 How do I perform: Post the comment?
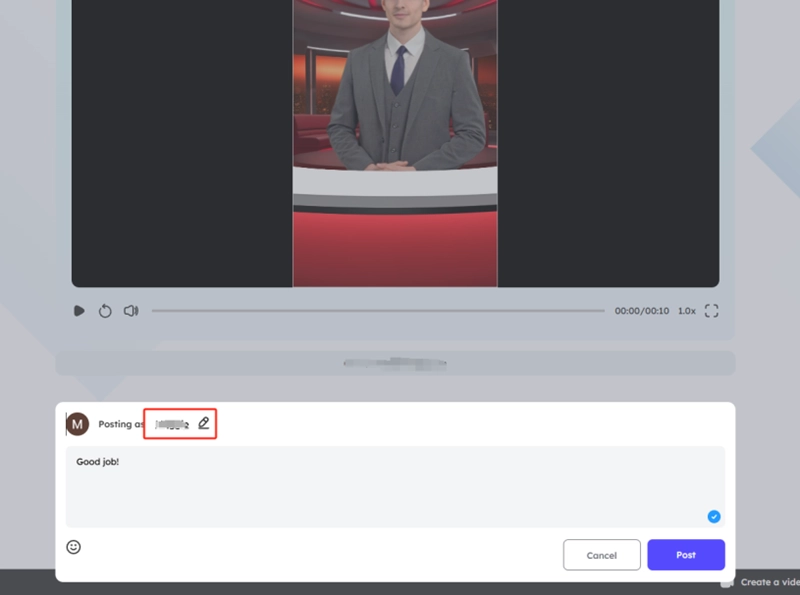685,555
